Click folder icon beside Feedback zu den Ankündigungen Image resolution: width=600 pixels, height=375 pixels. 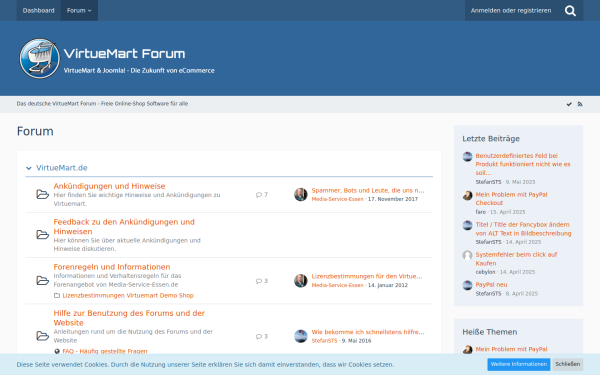42,235
